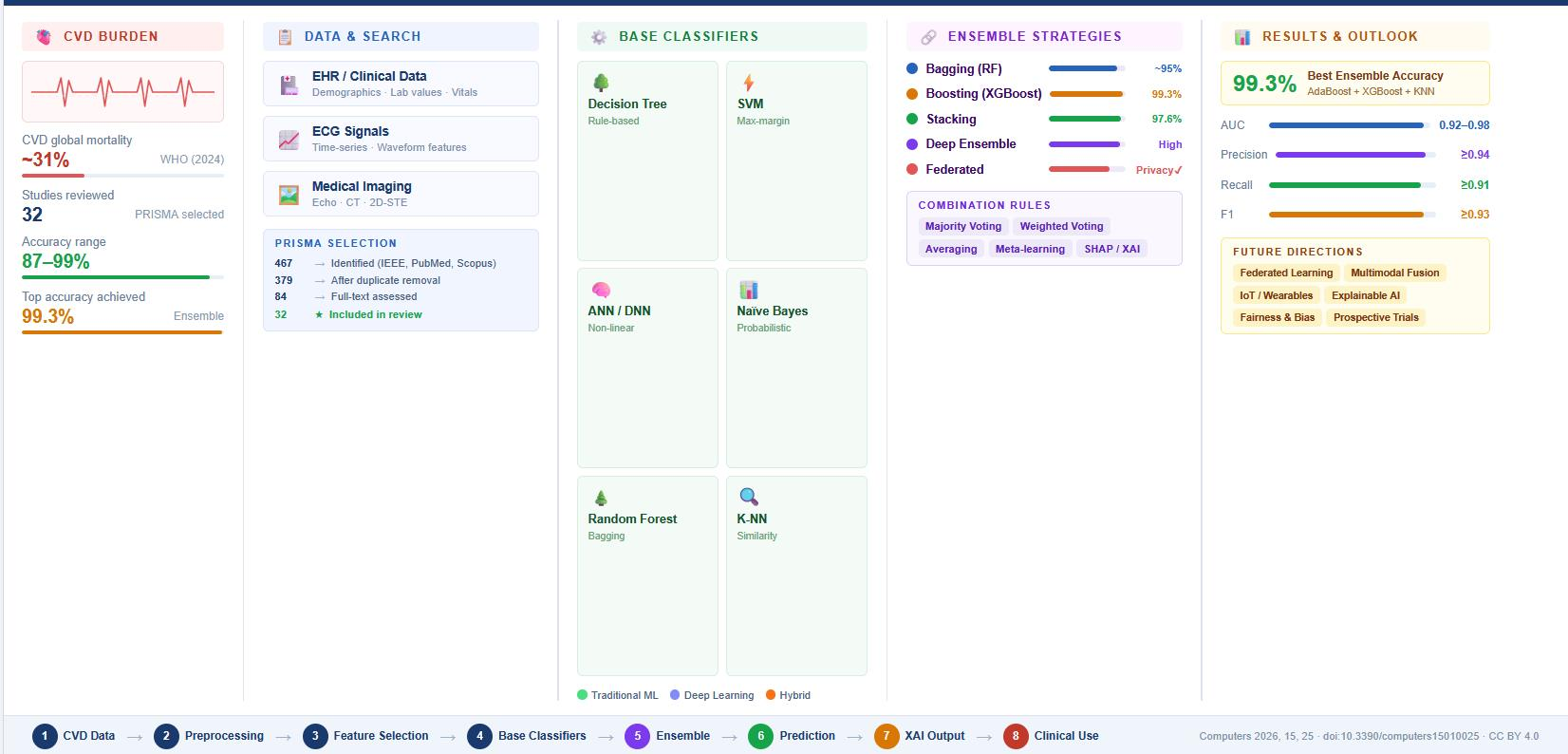Click the Naïve Bayes bar chart icon
Viewport: 1568px width, 754px height.
(749, 290)
